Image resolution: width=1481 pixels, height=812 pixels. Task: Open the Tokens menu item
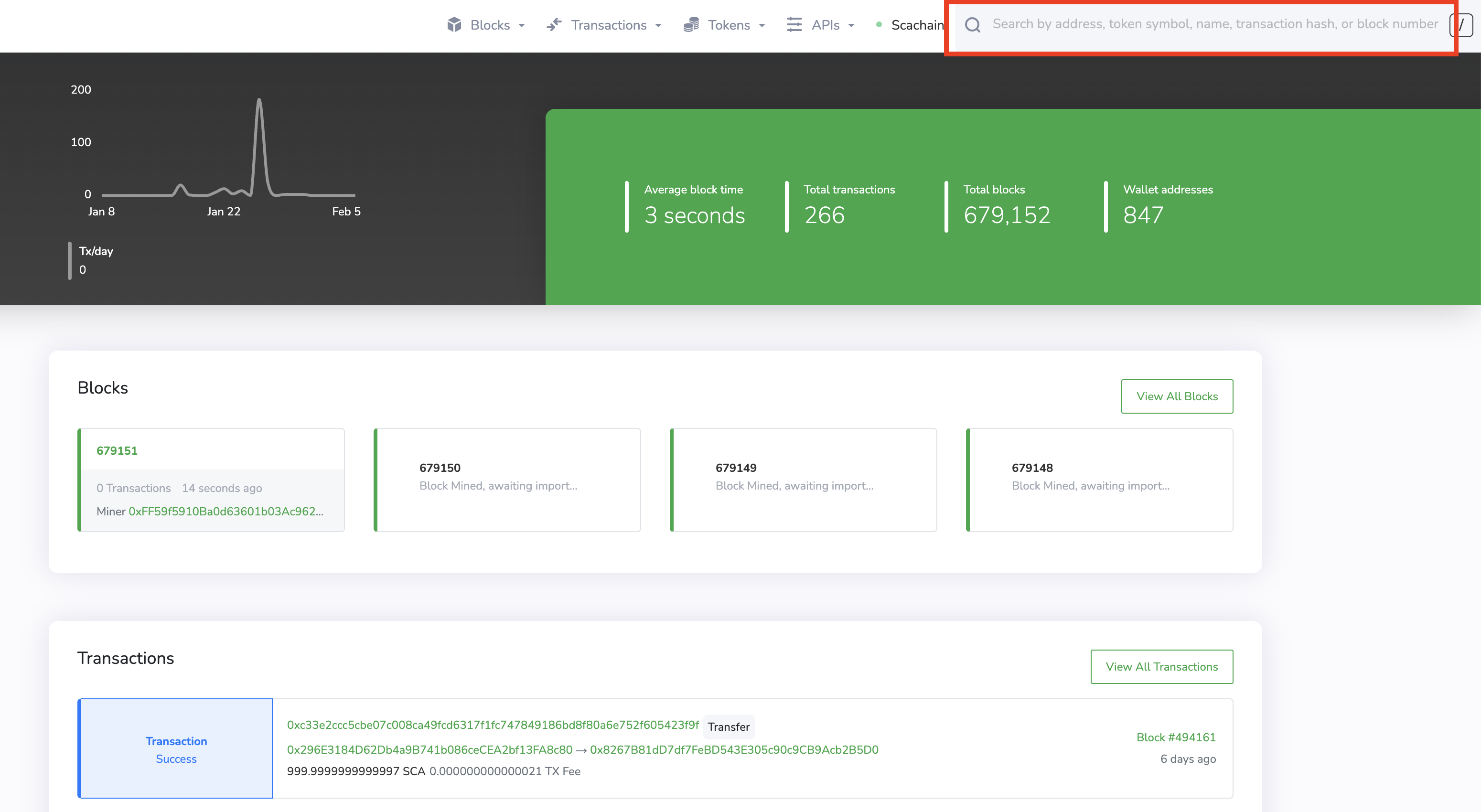coord(729,25)
